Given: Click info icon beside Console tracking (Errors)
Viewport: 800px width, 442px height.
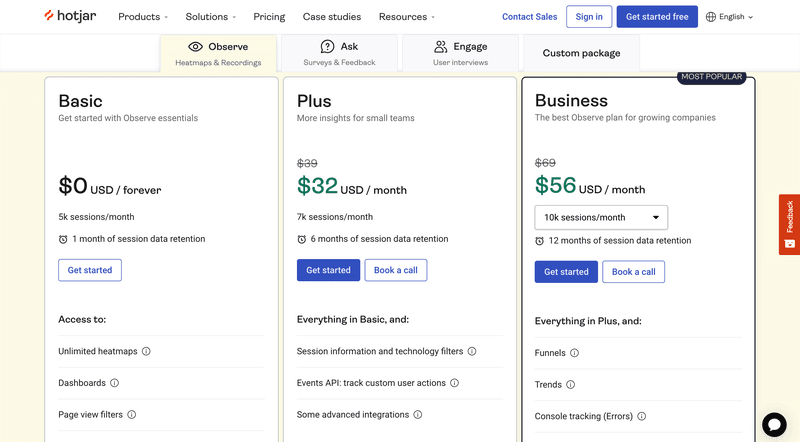Looking at the screenshot, I should (x=642, y=416).
